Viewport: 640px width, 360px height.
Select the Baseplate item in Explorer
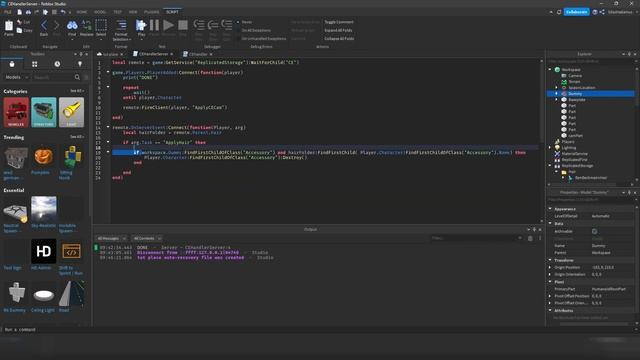point(576,100)
